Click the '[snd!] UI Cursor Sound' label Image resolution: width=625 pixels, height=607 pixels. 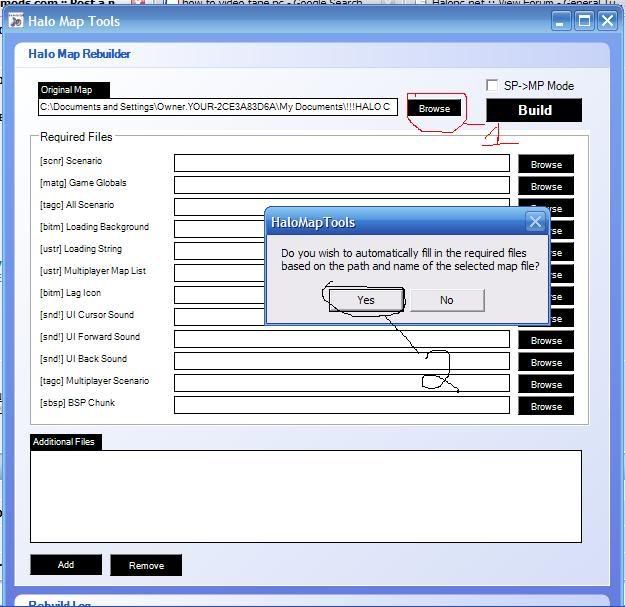click(87, 315)
